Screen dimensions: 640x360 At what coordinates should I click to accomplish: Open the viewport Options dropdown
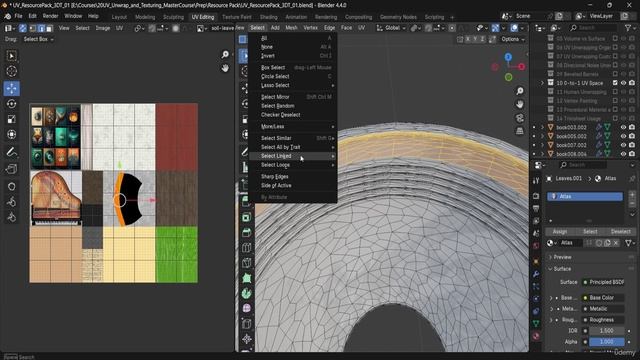(513, 40)
